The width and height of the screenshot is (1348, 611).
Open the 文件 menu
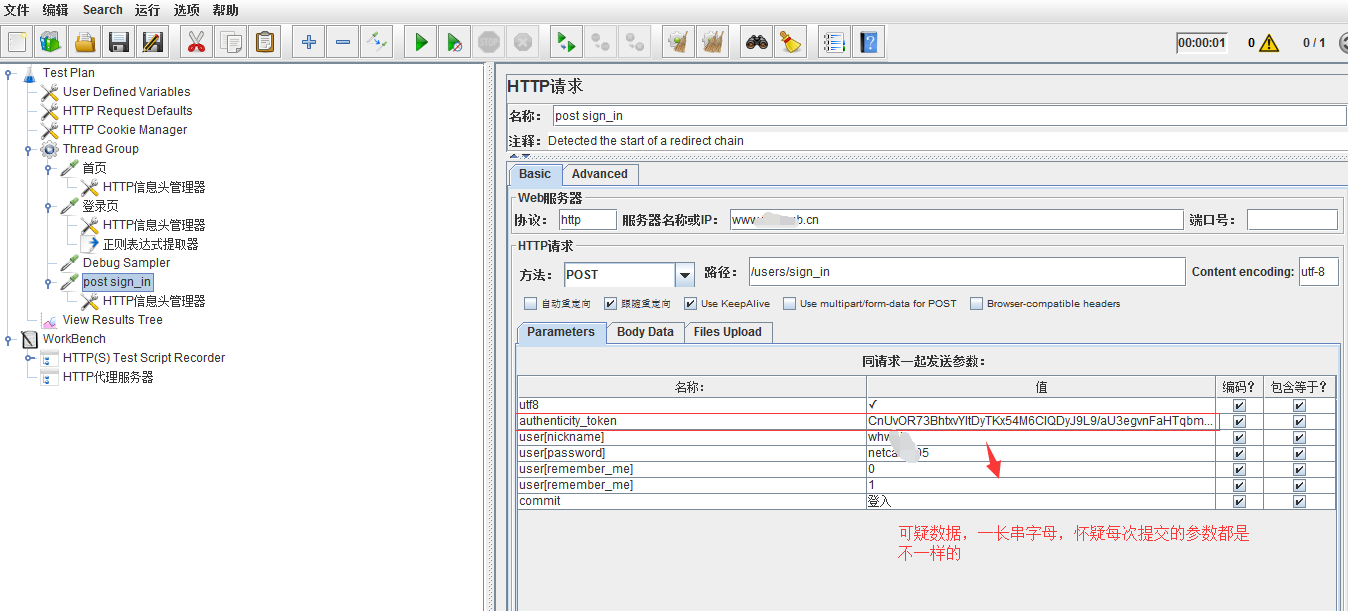[x=16, y=10]
